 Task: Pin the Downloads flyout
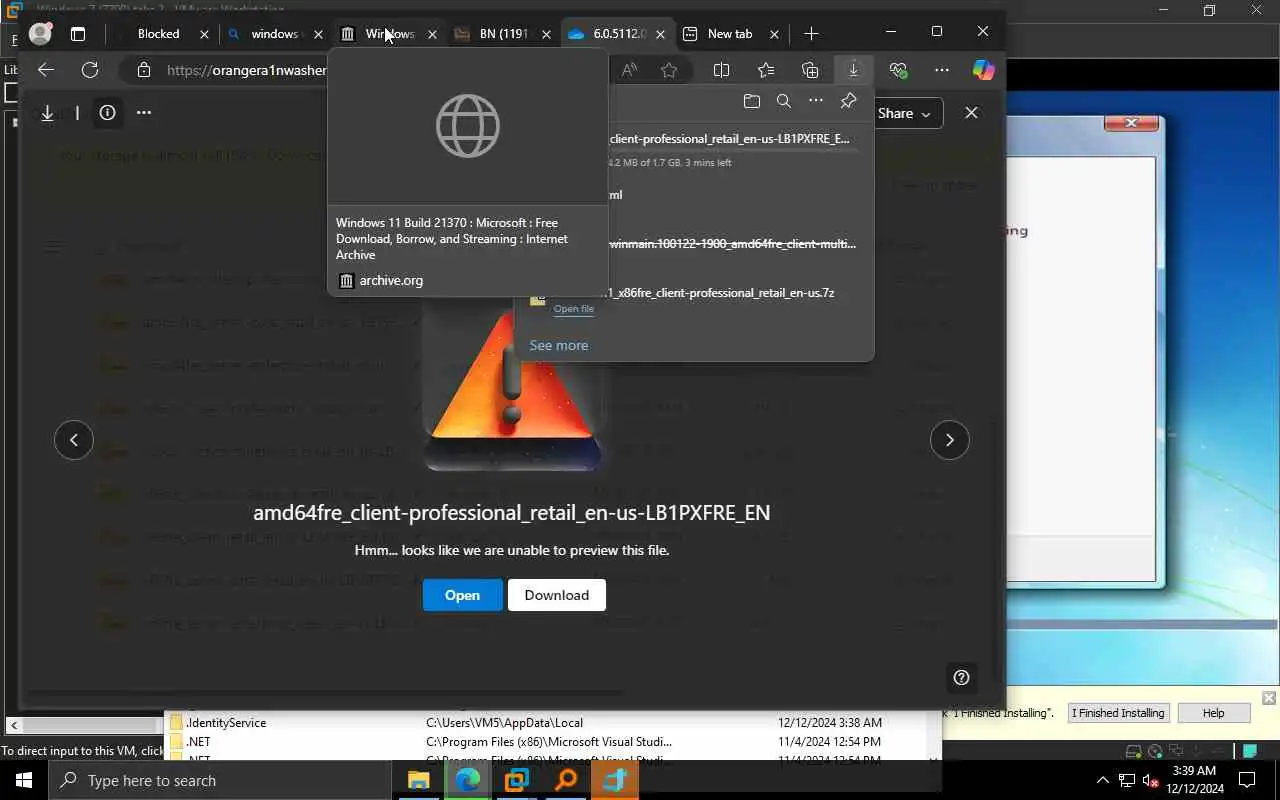pyautogui.click(x=848, y=101)
